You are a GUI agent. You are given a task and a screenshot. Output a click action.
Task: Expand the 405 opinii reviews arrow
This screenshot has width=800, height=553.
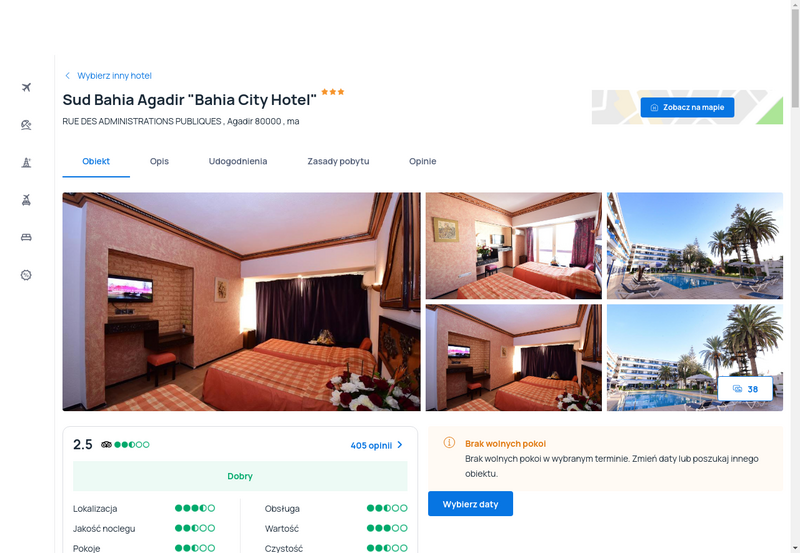pos(400,445)
